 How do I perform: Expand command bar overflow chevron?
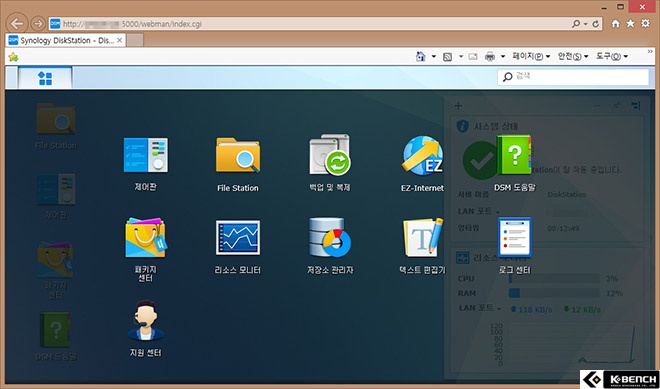(650, 51)
